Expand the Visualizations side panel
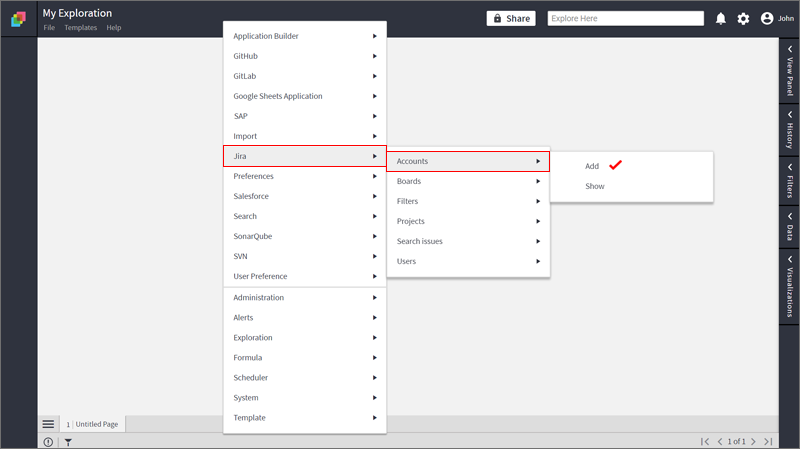 tap(789, 286)
